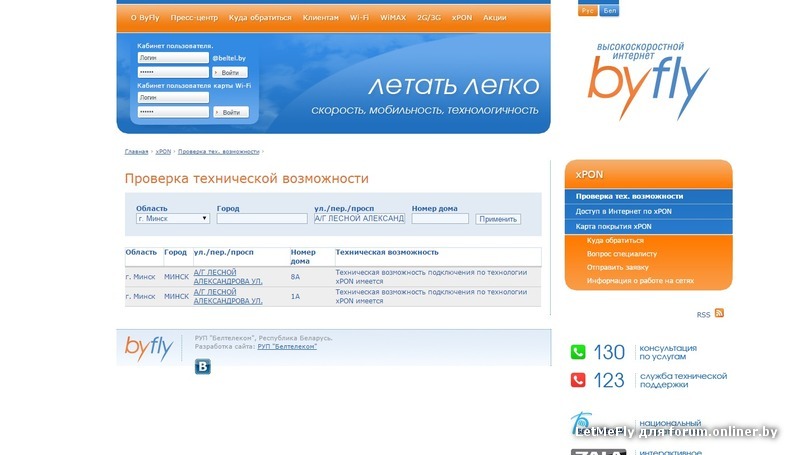Click the large byfly logo at top right
This screenshot has height=455, width=800.
[x=648, y=82]
